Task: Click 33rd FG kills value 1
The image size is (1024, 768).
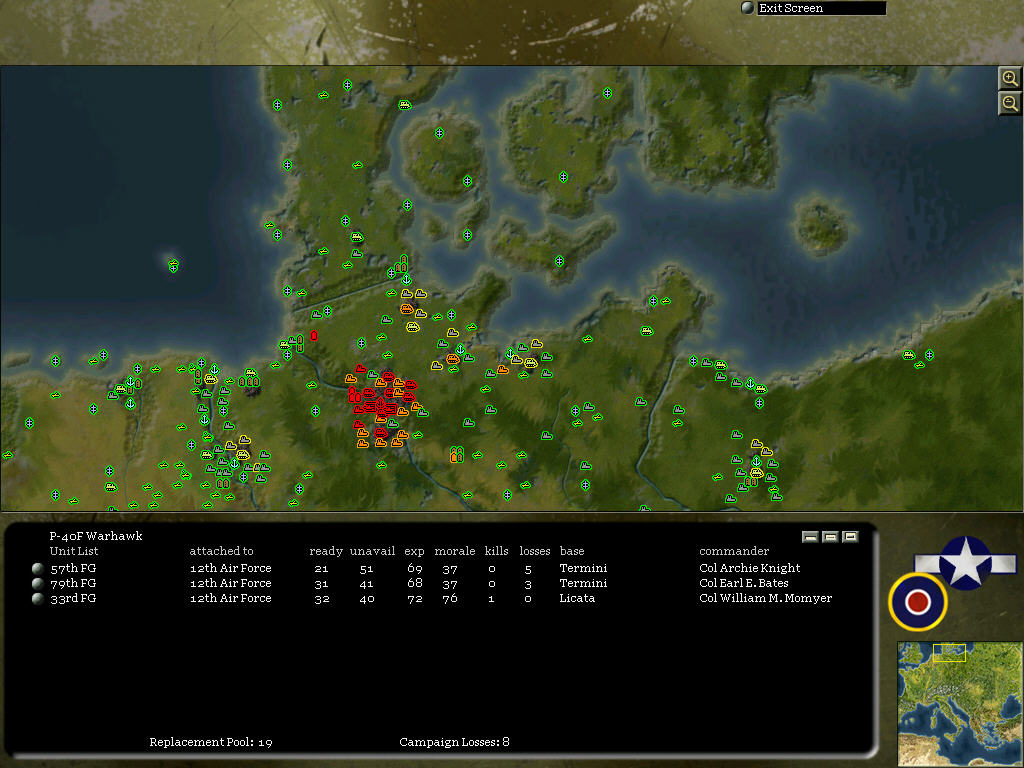Action: [491, 599]
